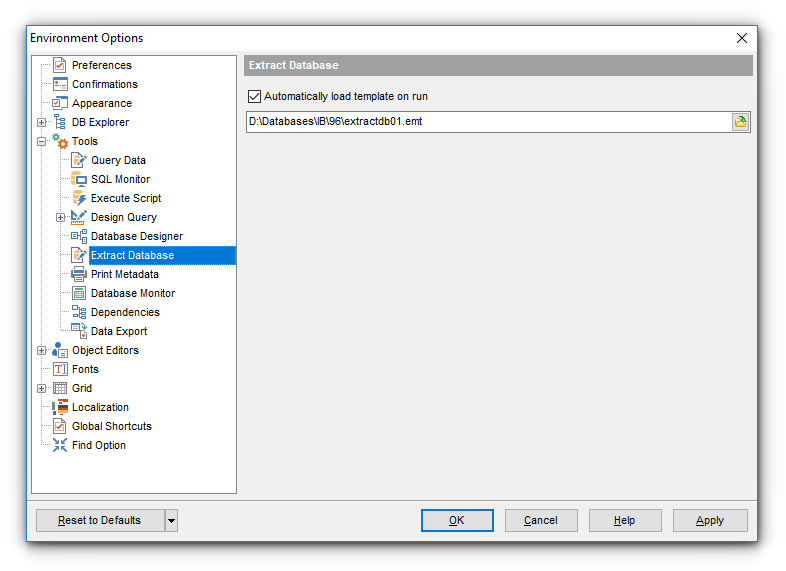The height and width of the screenshot is (571, 786).
Task: Click the Print Metadata printer icon
Action: [79, 274]
